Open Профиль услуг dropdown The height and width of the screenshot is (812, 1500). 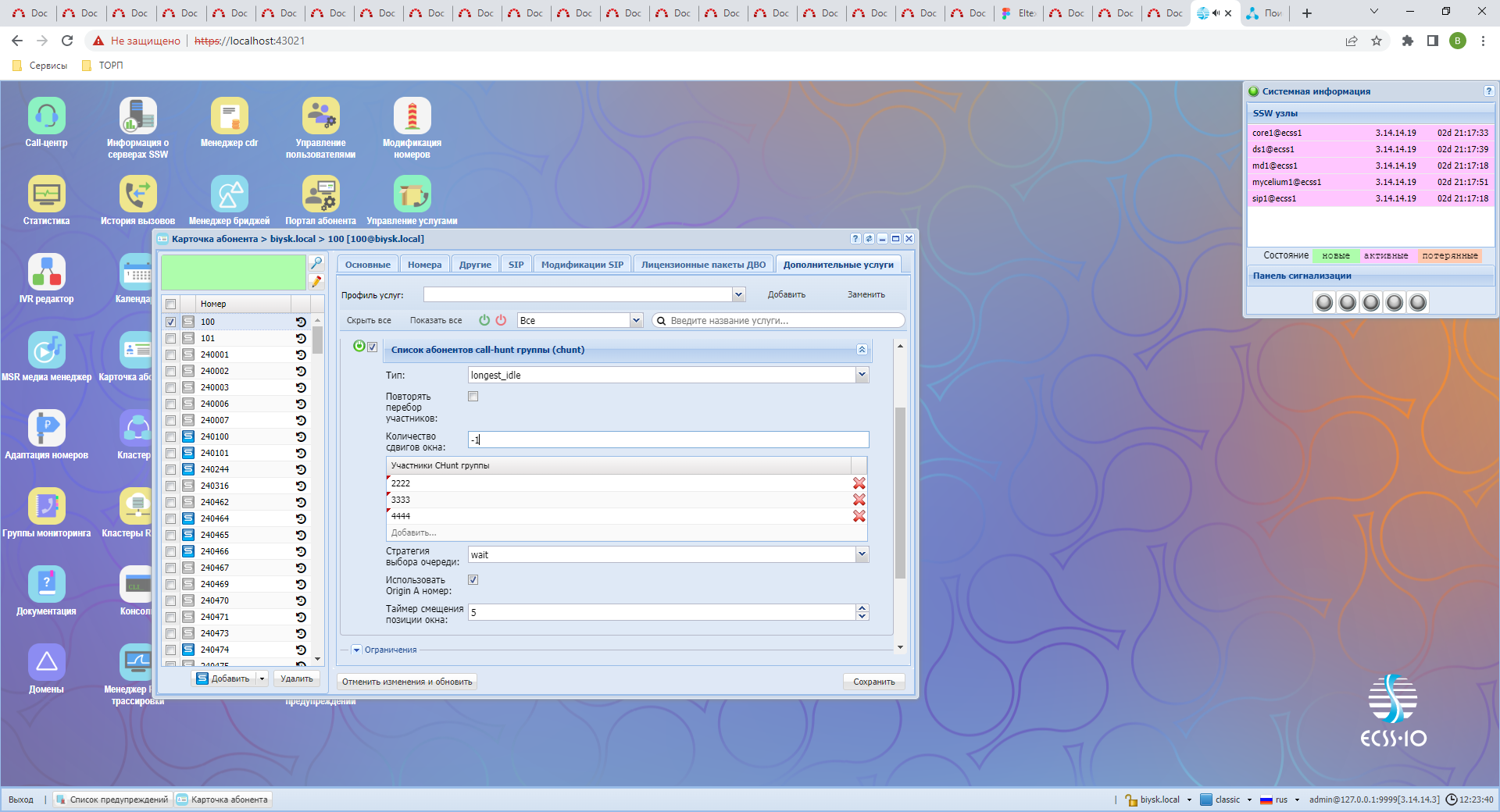738,294
